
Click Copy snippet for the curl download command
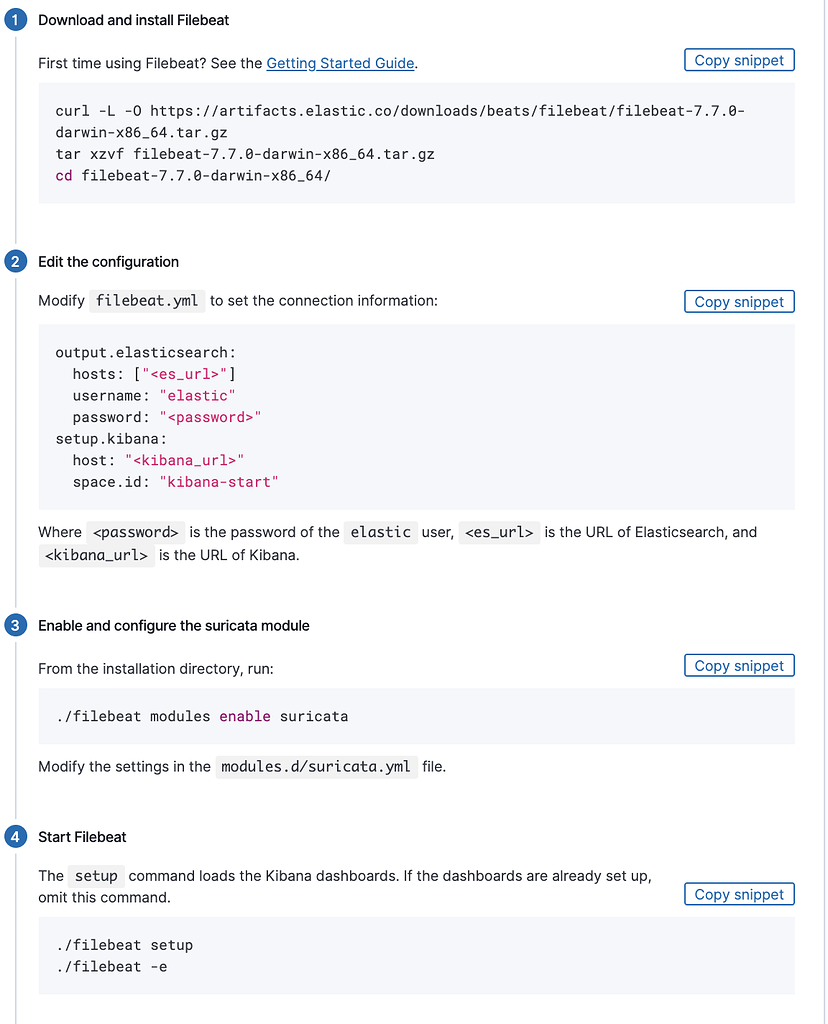pos(739,60)
